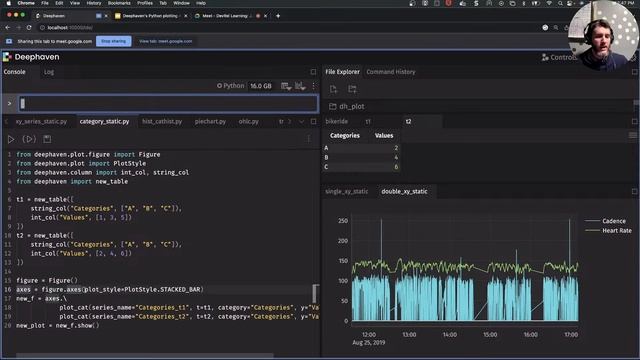Maximize the editor panel
The image size is (640, 360).
[x=313, y=122]
